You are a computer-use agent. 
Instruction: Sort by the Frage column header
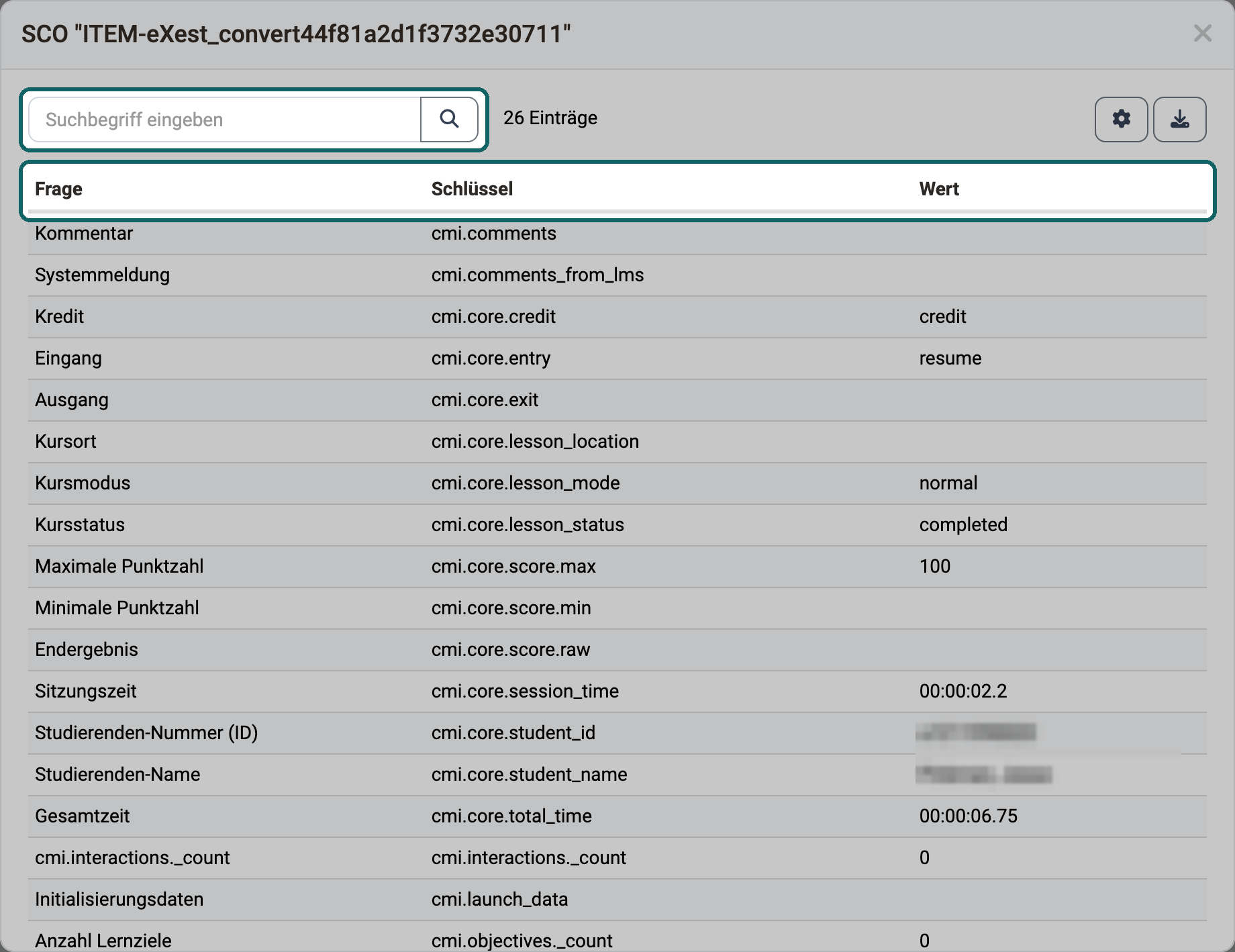click(x=58, y=189)
